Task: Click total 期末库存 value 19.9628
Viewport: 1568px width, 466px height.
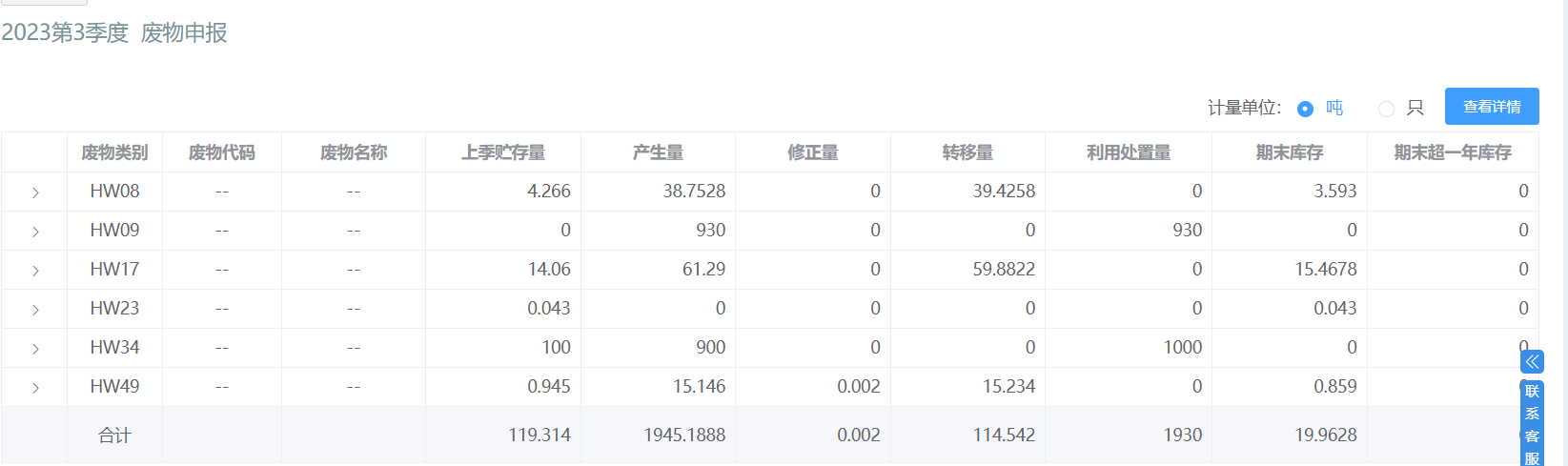Action: click(1326, 436)
